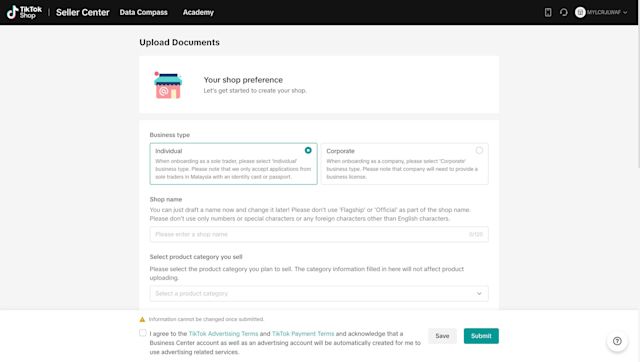Viewport: 640px width, 362px height.
Task: Click the warning triangle icon near notice
Action: 142,319
